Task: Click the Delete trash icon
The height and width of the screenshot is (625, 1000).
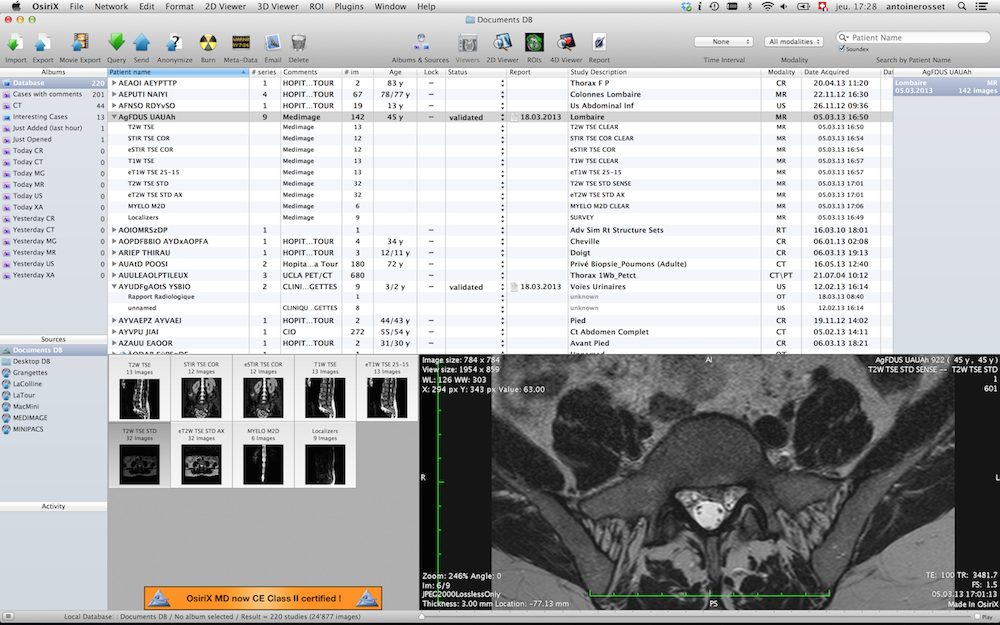Action: coord(298,43)
